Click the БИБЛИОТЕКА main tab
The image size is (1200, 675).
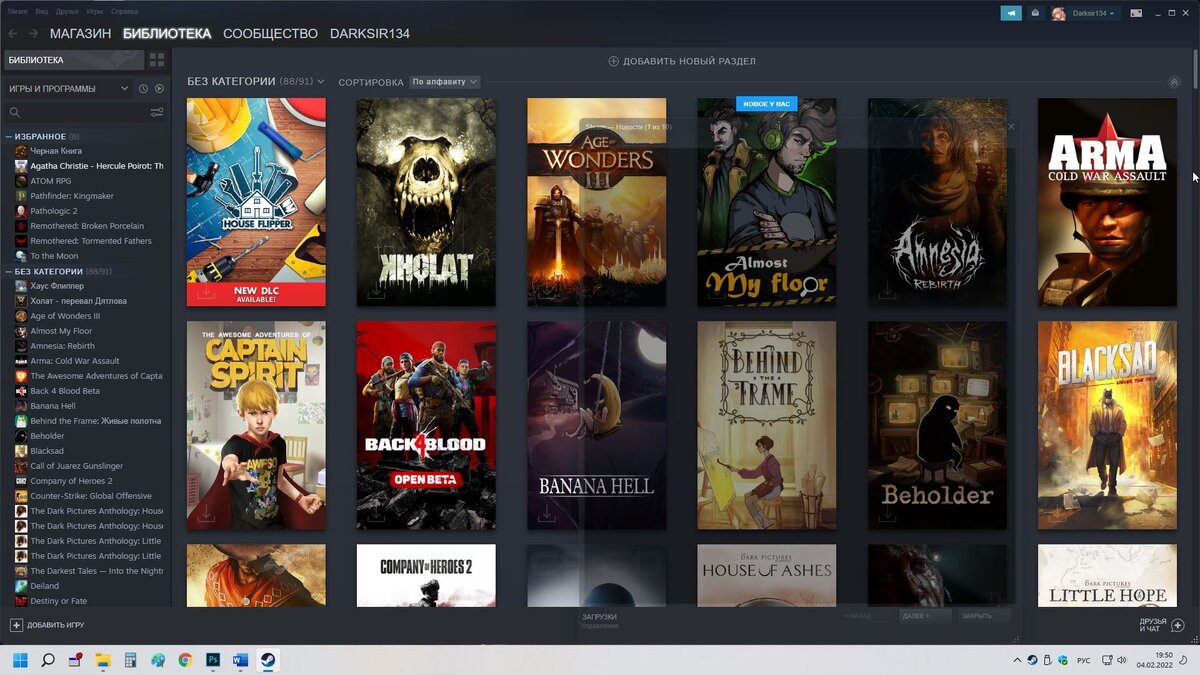(x=167, y=34)
